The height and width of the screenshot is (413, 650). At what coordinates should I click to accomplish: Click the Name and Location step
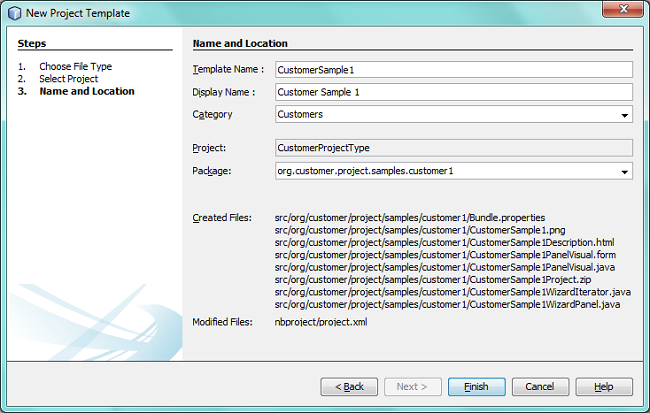[86, 91]
